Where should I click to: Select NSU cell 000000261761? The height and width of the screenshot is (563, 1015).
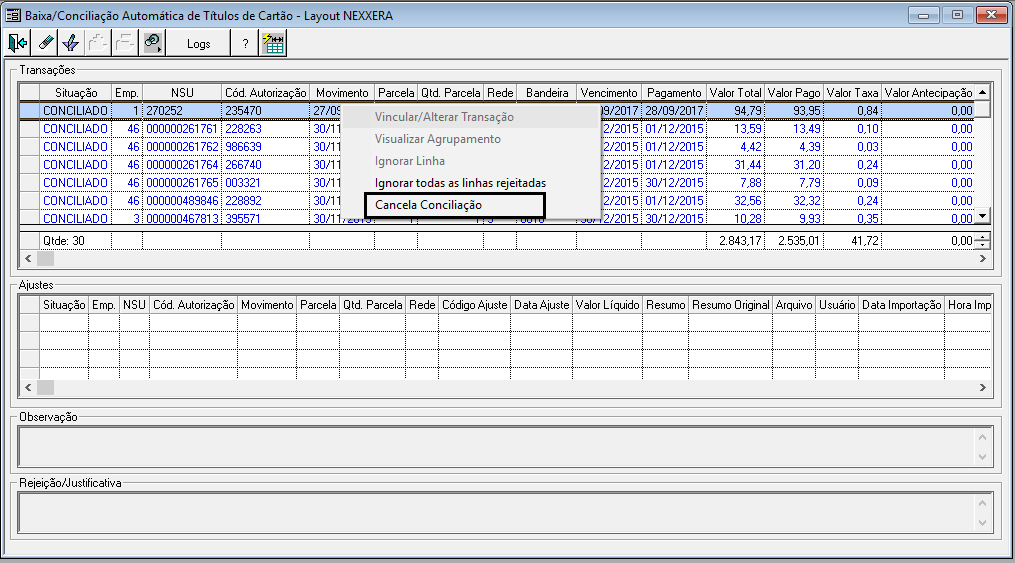coord(182,129)
